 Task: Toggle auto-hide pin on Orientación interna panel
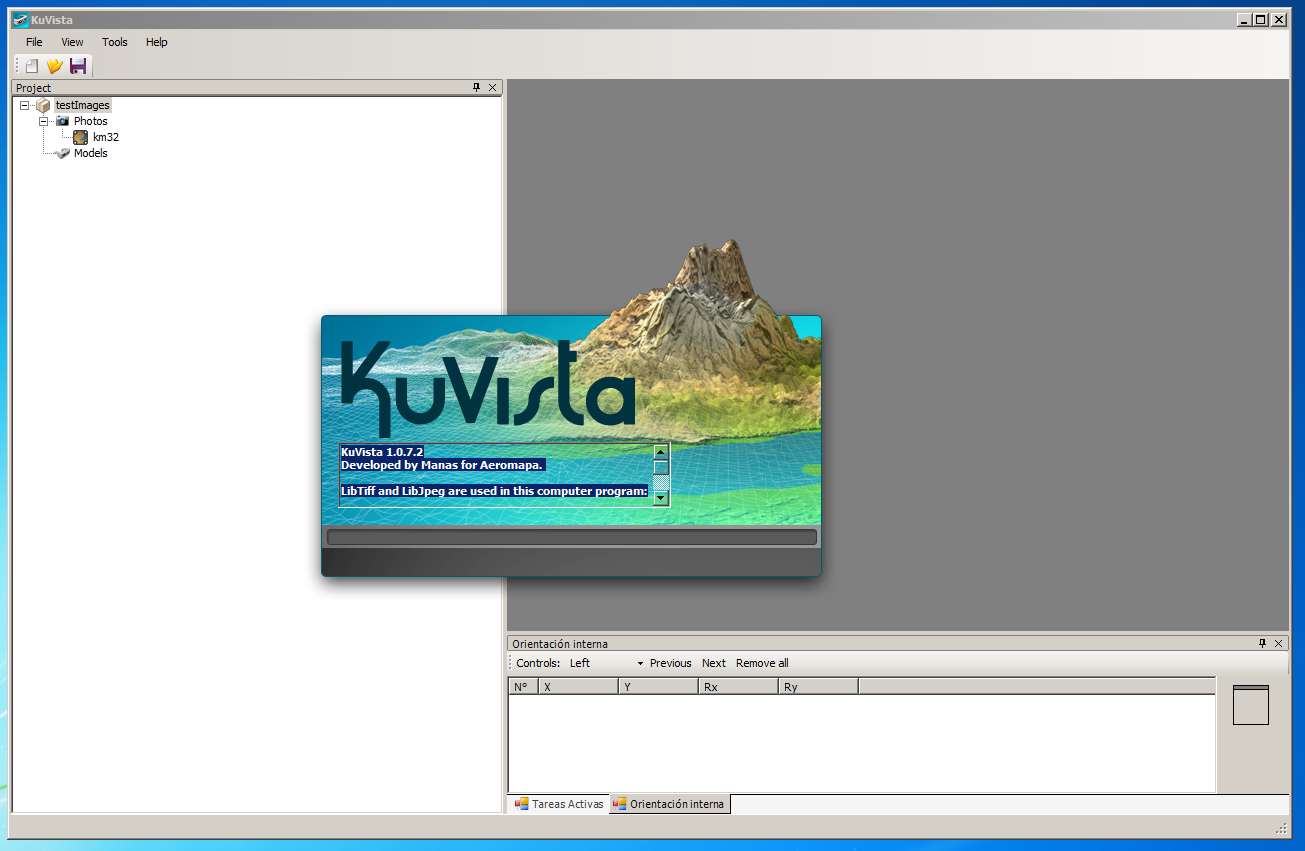[x=1262, y=643]
